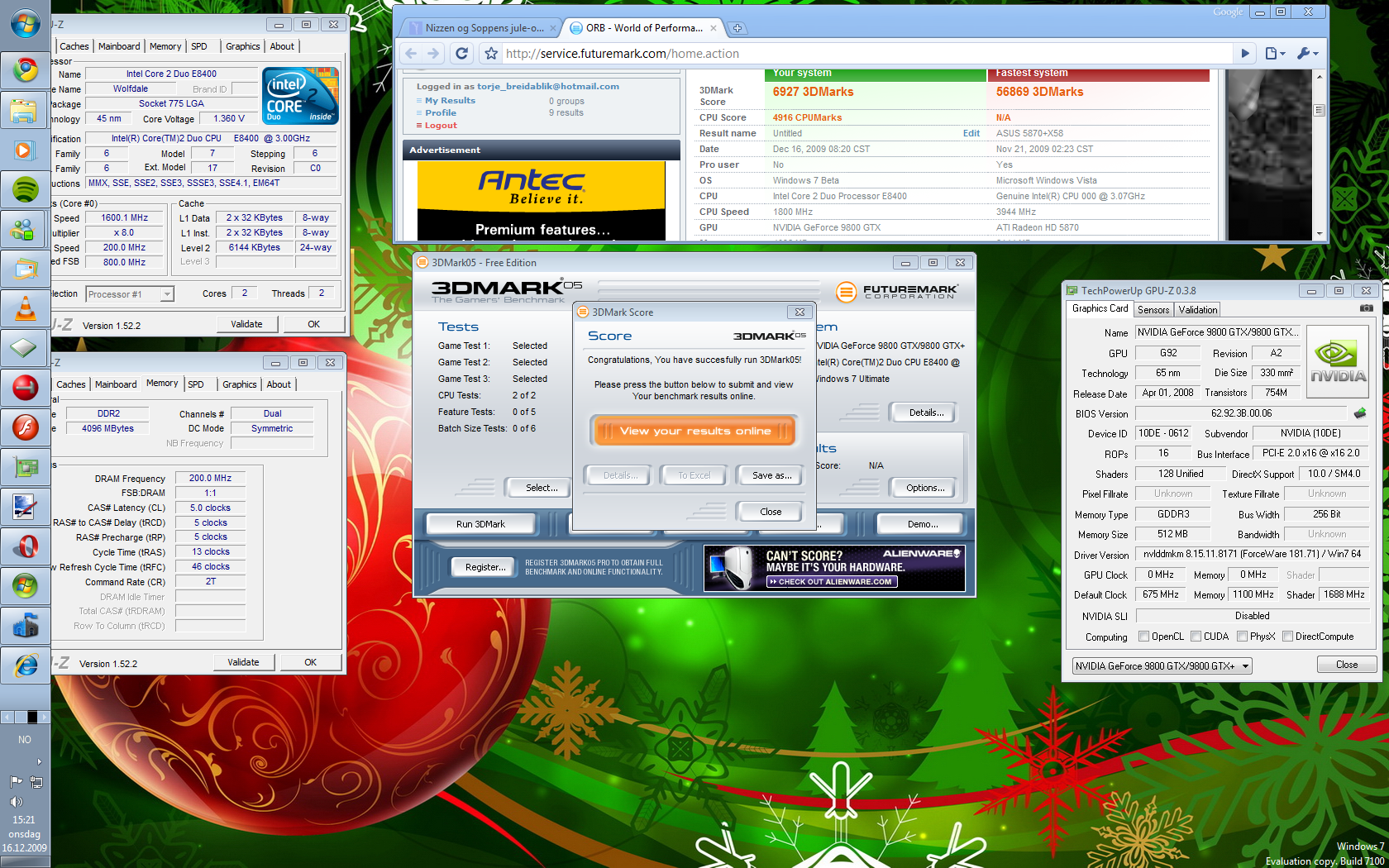Screen dimensions: 1389x868
Task: Click the scroll-up arrow on Chrome page scrollbar
Action: 1320,76
